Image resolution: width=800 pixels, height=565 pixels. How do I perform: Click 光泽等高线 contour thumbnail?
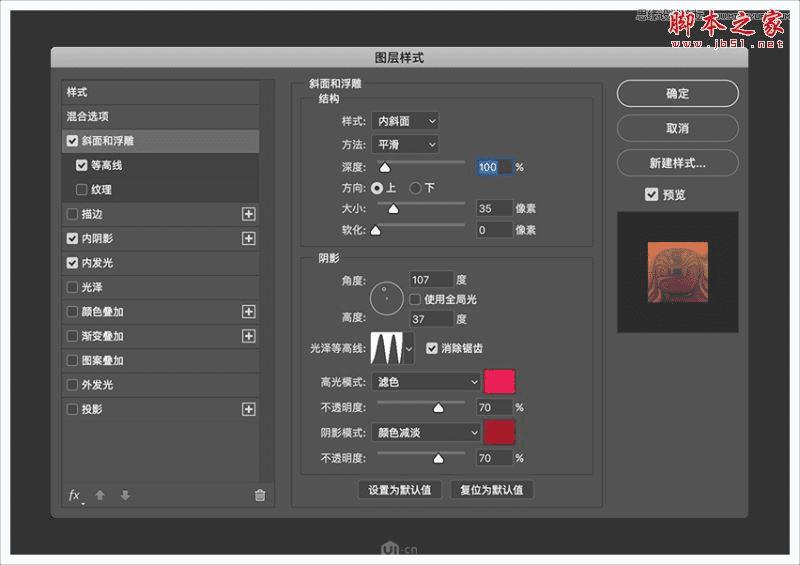click(x=386, y=349)
